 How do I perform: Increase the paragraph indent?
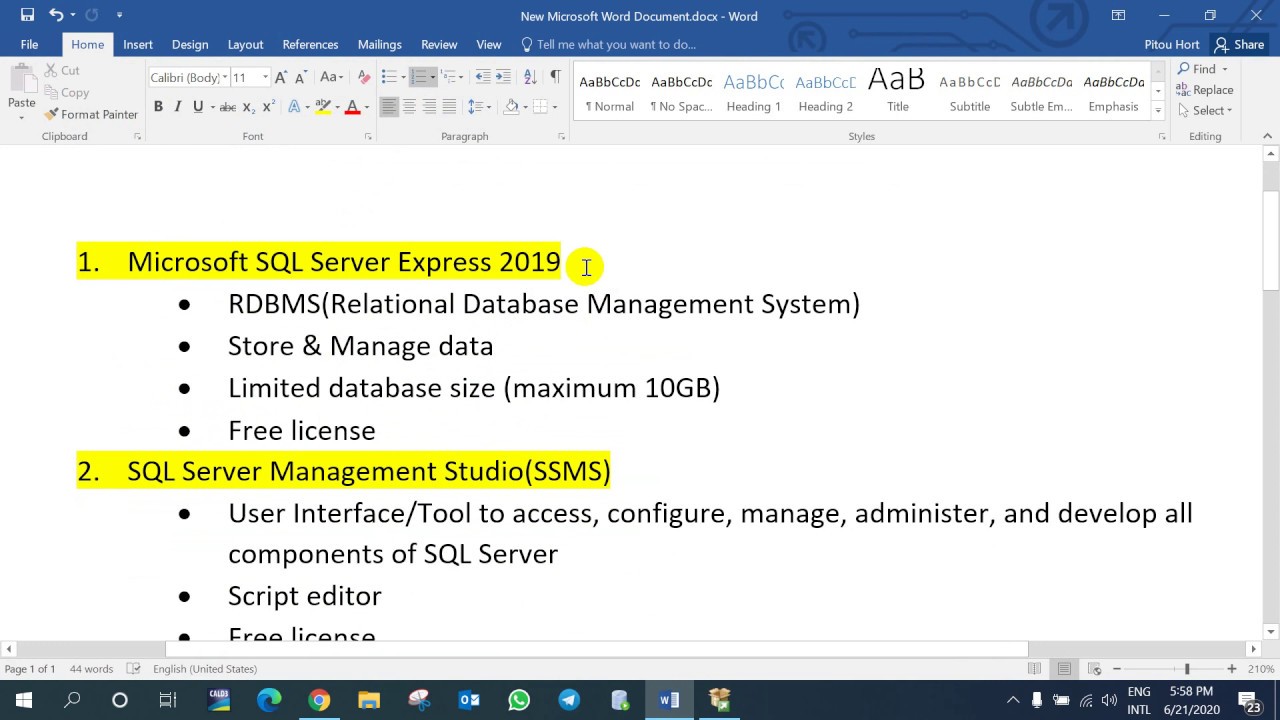pyautogui.click(x=503, y=78)
